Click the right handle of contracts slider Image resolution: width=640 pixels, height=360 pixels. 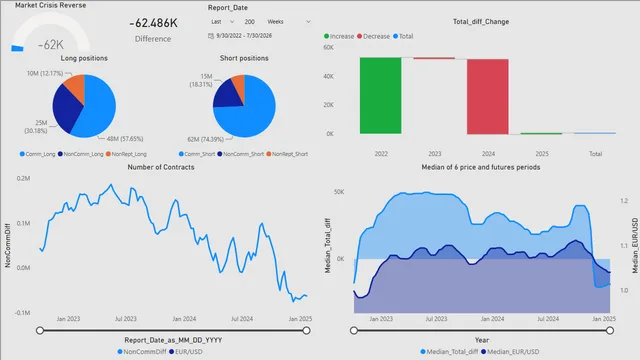(307, 330)
